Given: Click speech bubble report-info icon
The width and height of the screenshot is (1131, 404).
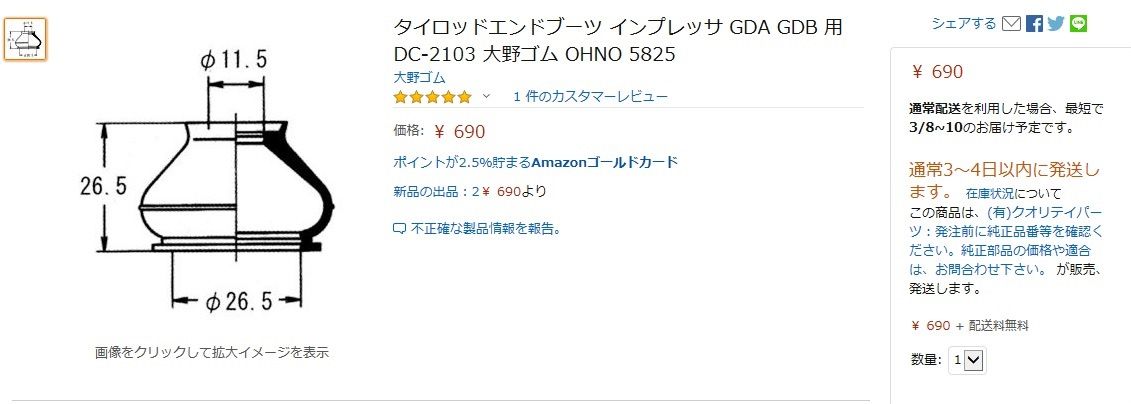Looking at the screenshot, I should pyautogui.click(x=399, y=229).
